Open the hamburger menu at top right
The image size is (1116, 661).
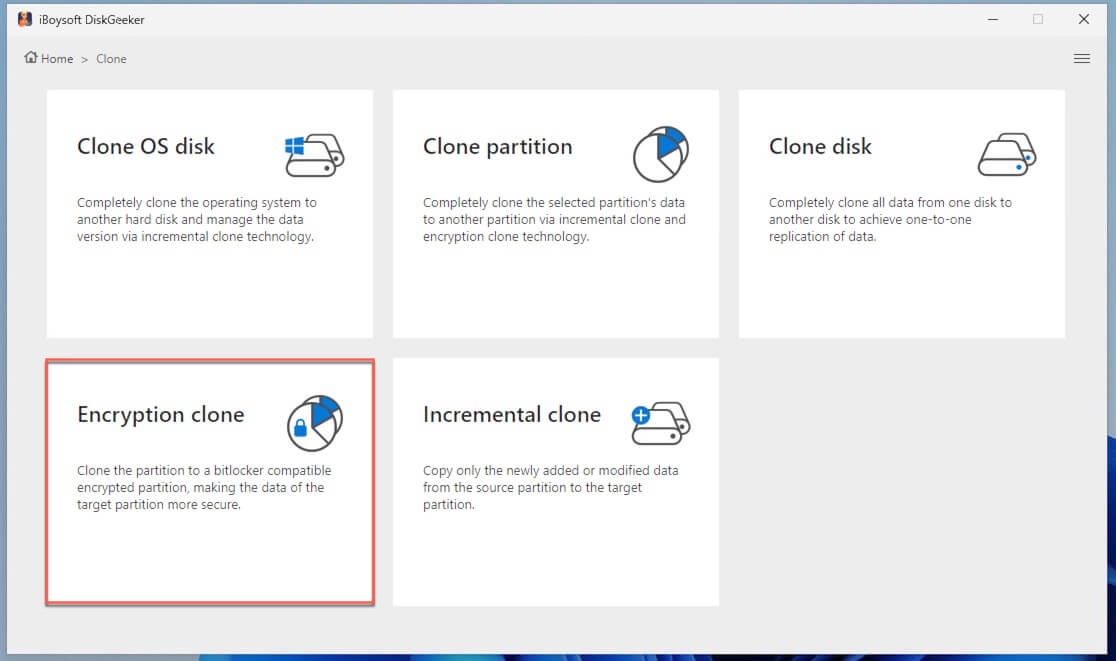click(1082, 58)
